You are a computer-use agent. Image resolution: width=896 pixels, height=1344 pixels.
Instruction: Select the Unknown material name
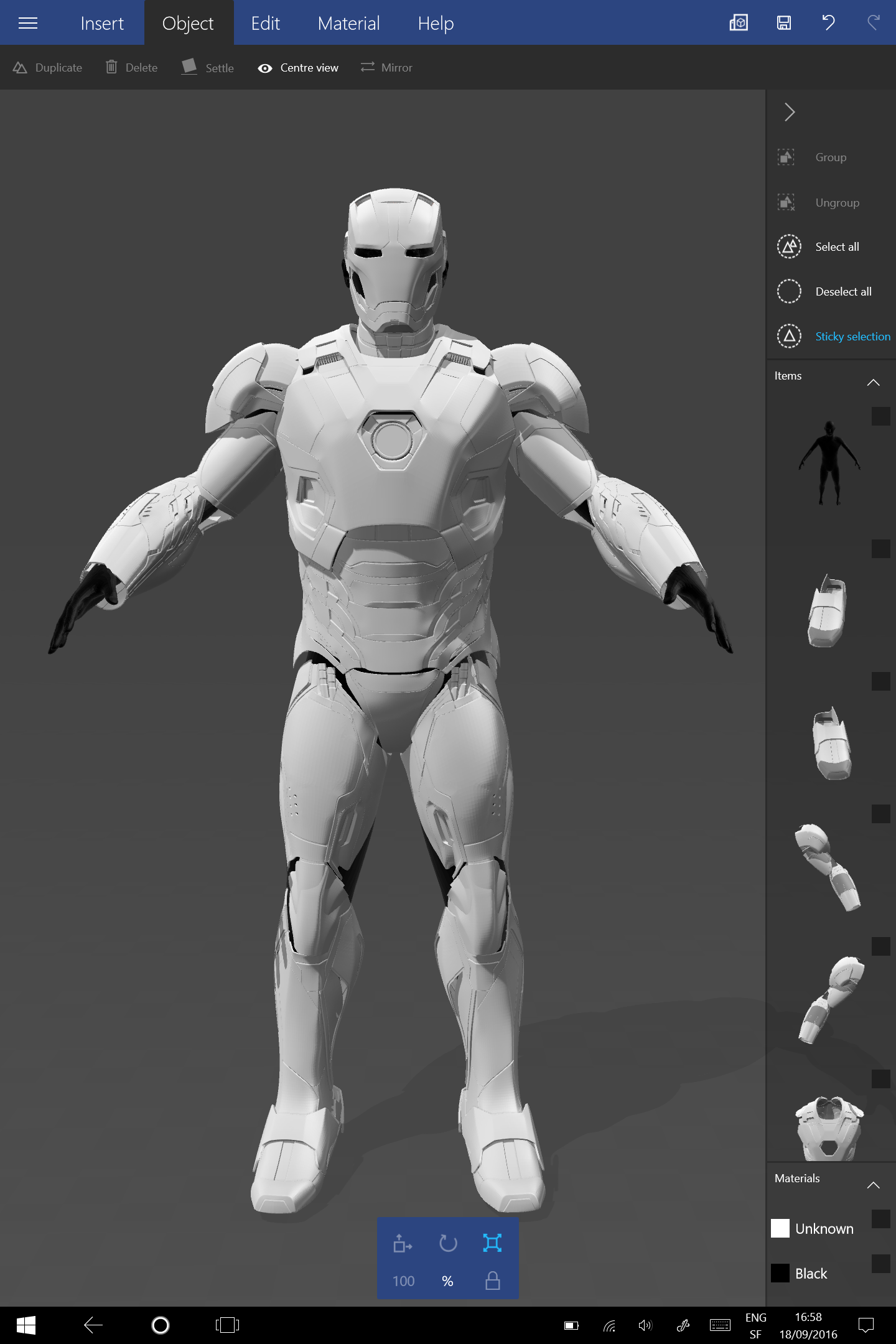[x=824, y=1229]
